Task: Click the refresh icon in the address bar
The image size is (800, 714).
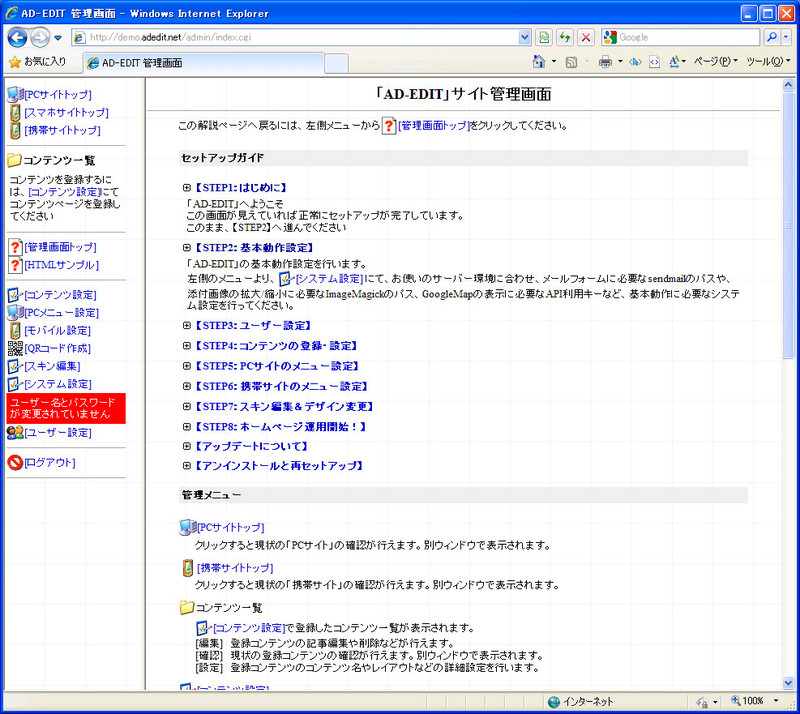Action: [x=565, y=37]
